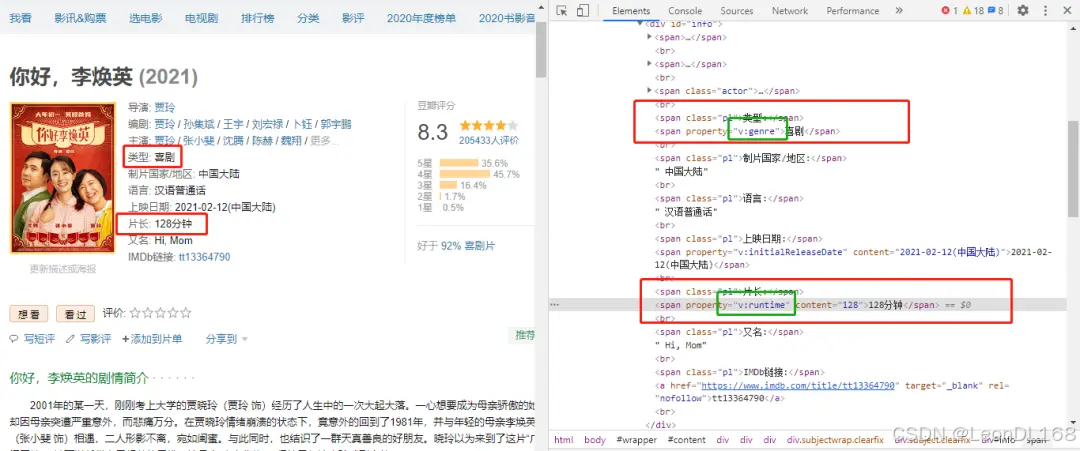This screenshot has width=1080, height=451.
Task: Open the DevTools three-dot customize menu
Action: (1046, 10)
